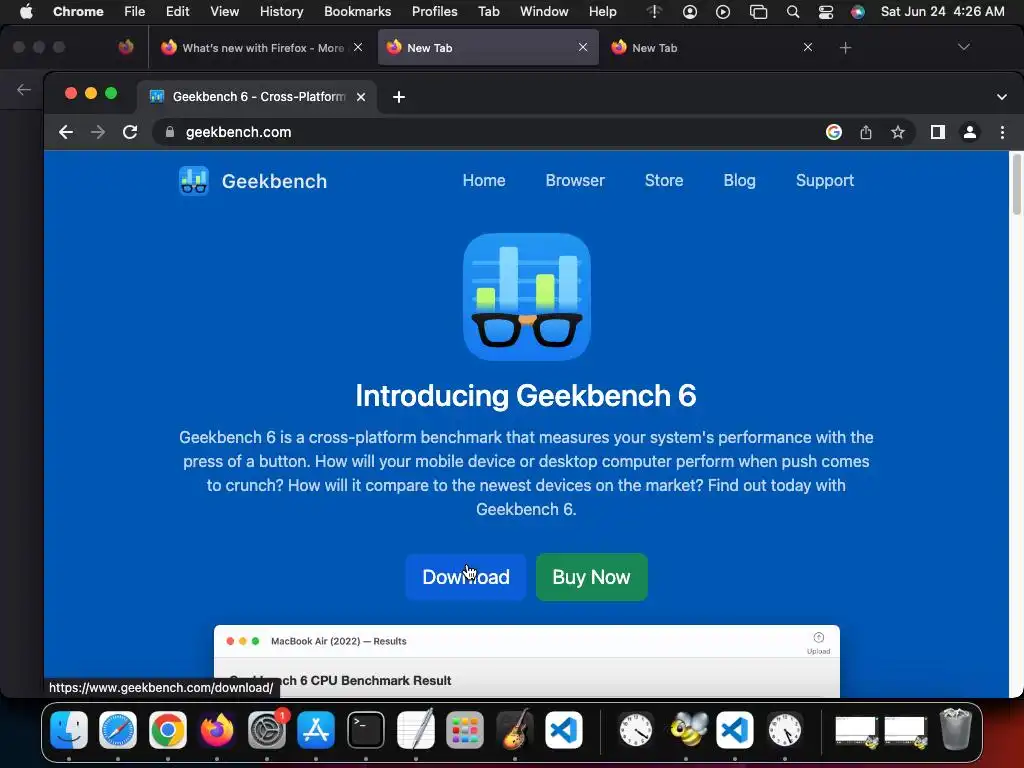The image size is (1024, 768).
Task: Open App Store from the Dock
Action: [316, 729]
